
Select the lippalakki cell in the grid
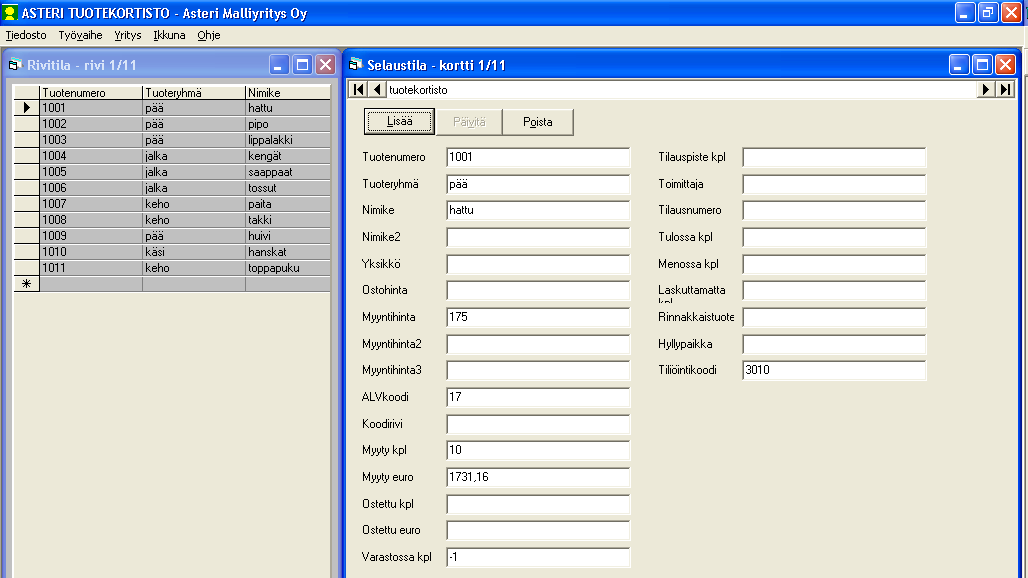pyautogui.click(x=288, y=140)
